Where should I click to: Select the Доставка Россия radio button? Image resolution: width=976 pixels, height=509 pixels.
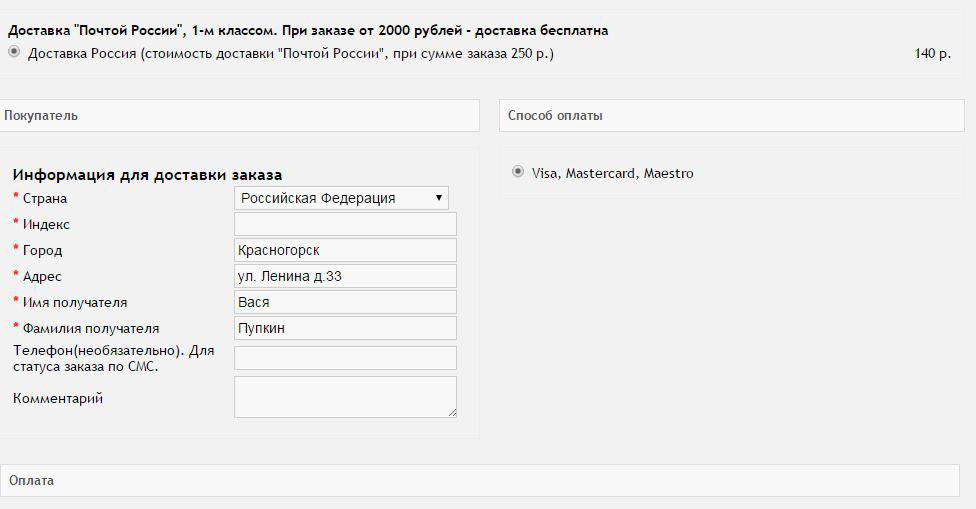(x=14, y=53)
